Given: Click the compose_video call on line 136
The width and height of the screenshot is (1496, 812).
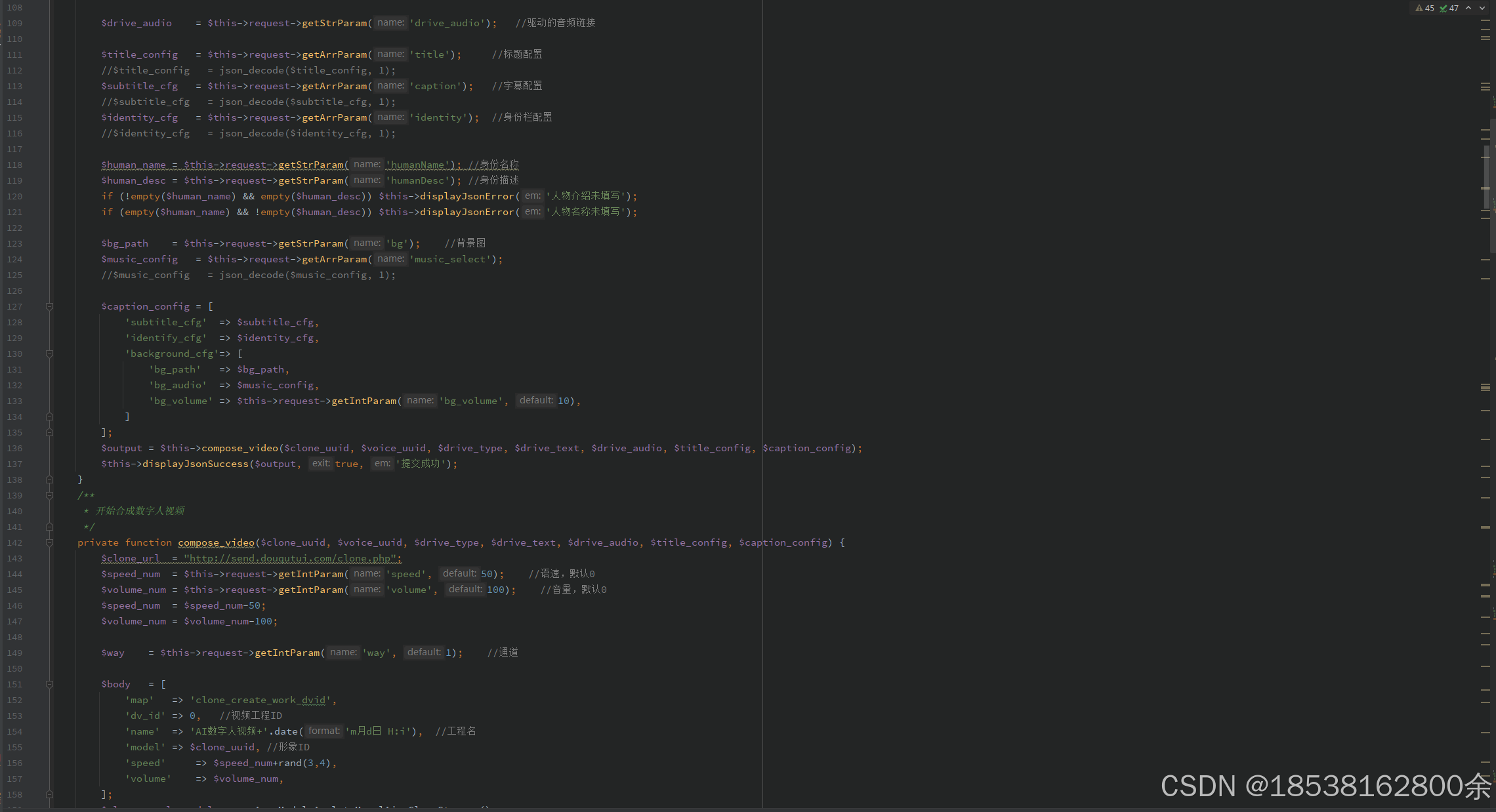Looking at the screenshot, I should pos(239,448).
